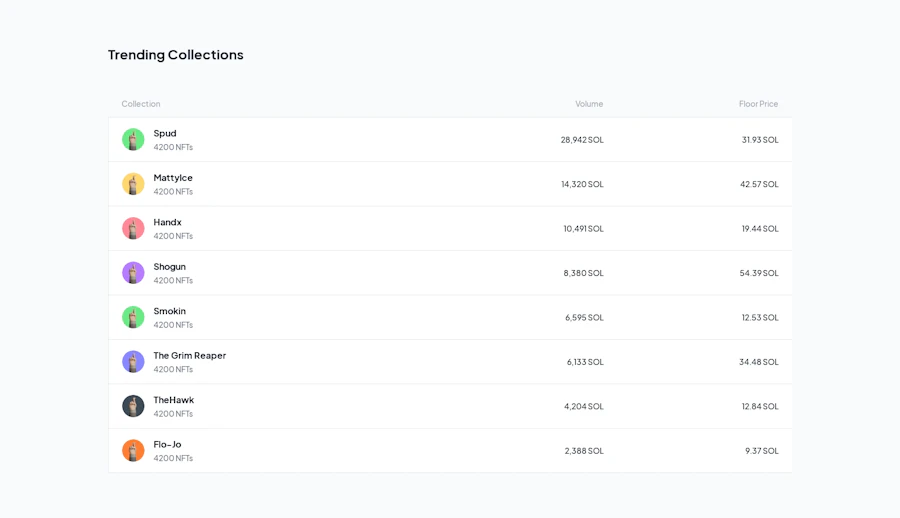Image resolution: width=900 pixels, height=518 pixels.
Task: Click the TheHawk collection avatar icon
Action: coord(133,406)
